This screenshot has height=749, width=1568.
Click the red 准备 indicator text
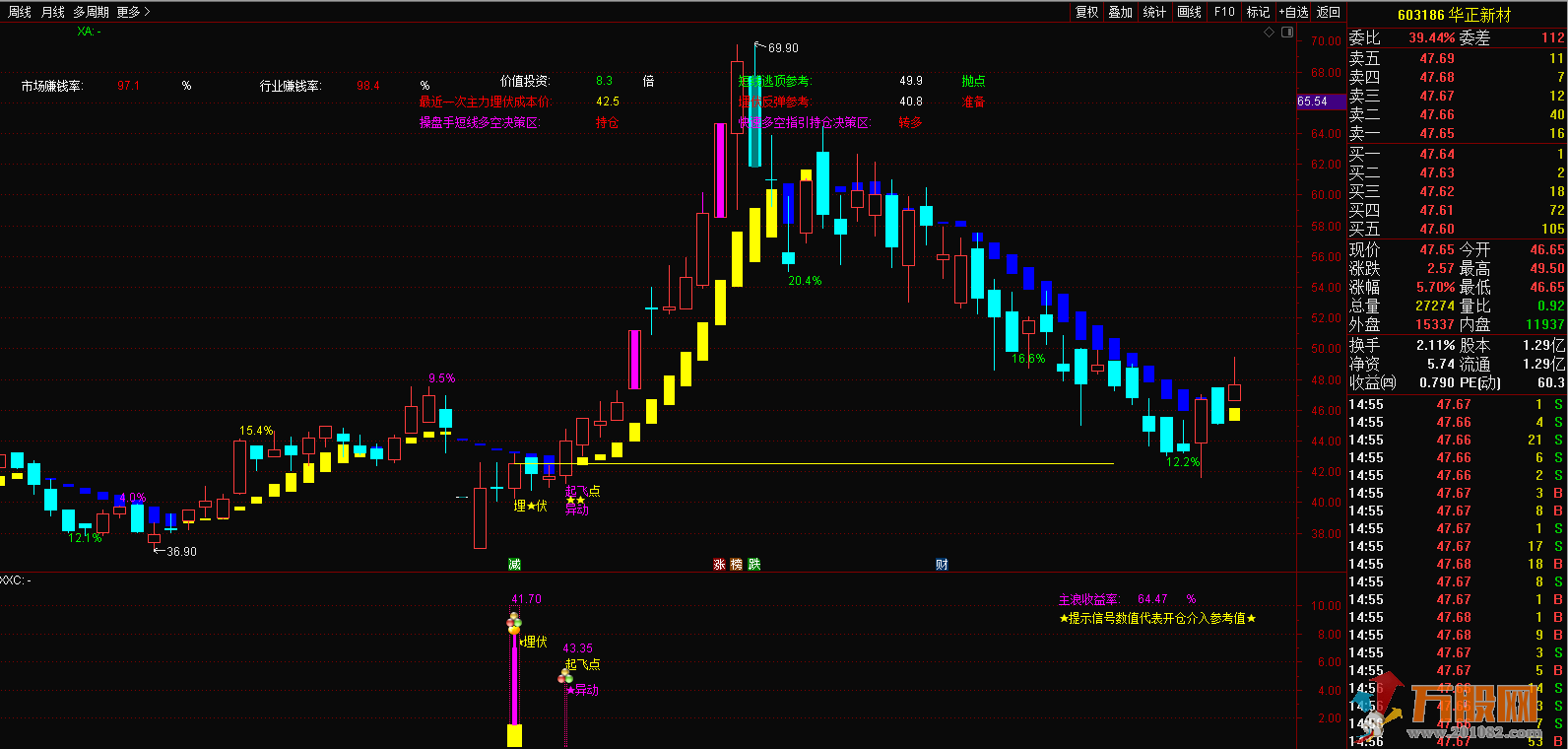(x=973, y=102)
